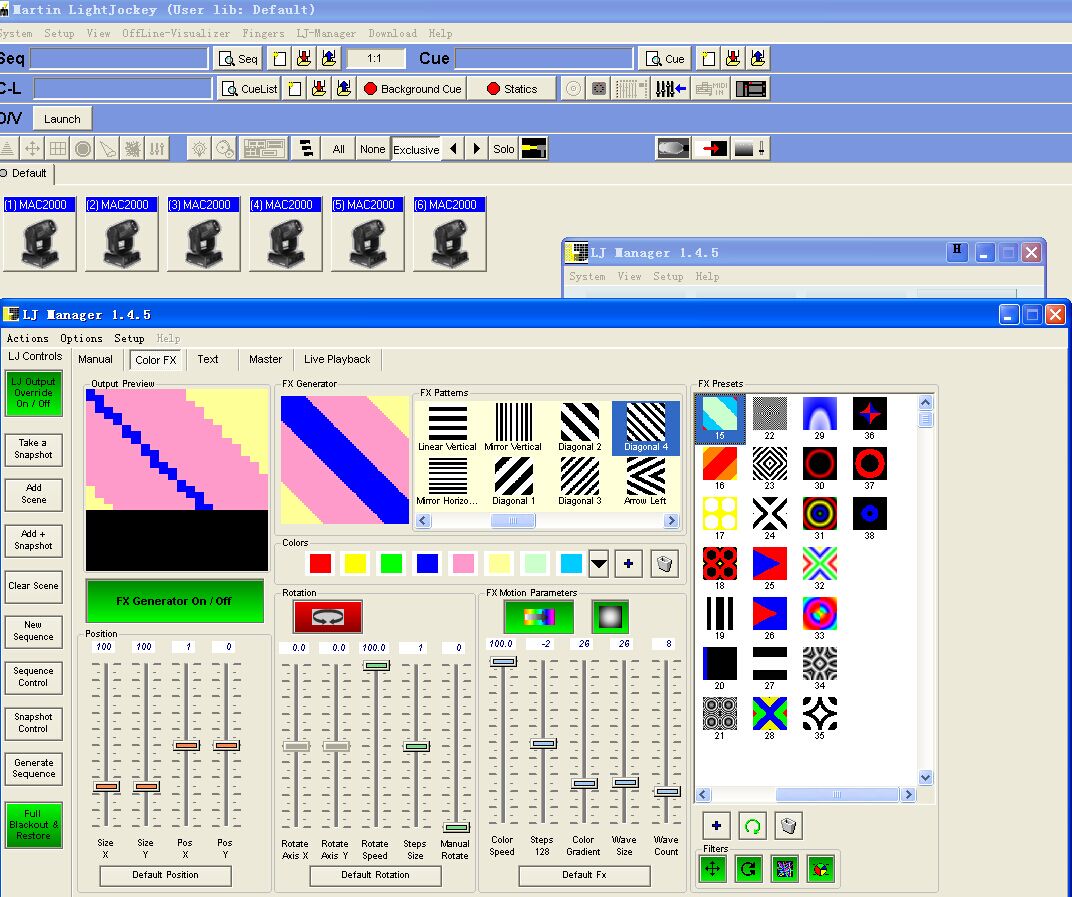This screenshot has height=897, width=1072.
Task: Click the Default Rotation button
Action: [375, 875]
